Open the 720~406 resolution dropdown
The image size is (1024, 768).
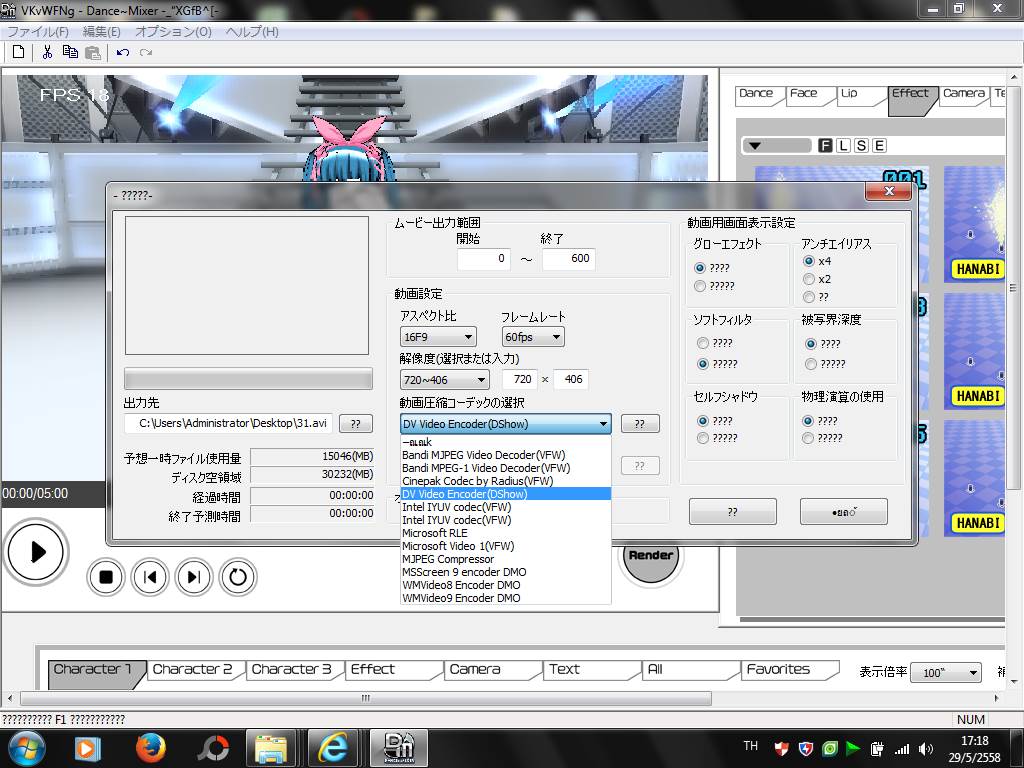click(444, 379)
